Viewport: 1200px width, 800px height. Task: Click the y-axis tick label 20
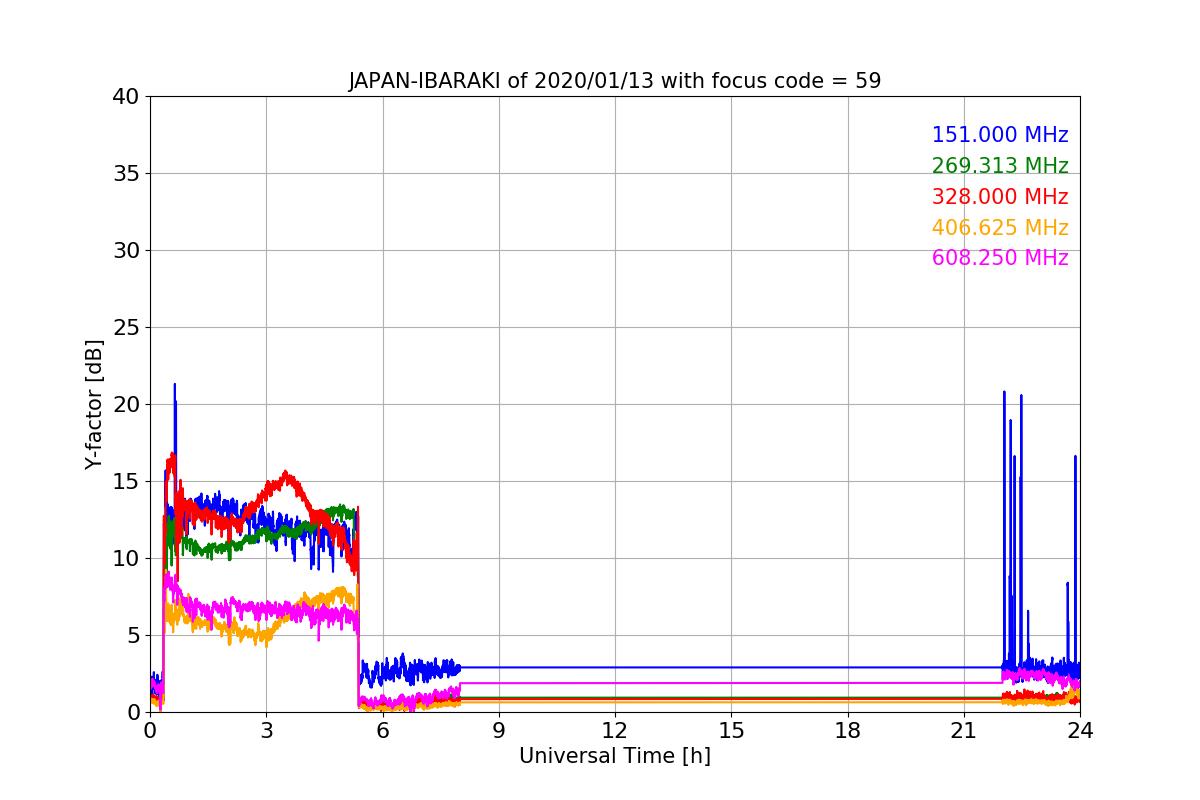tap(126, 405)
